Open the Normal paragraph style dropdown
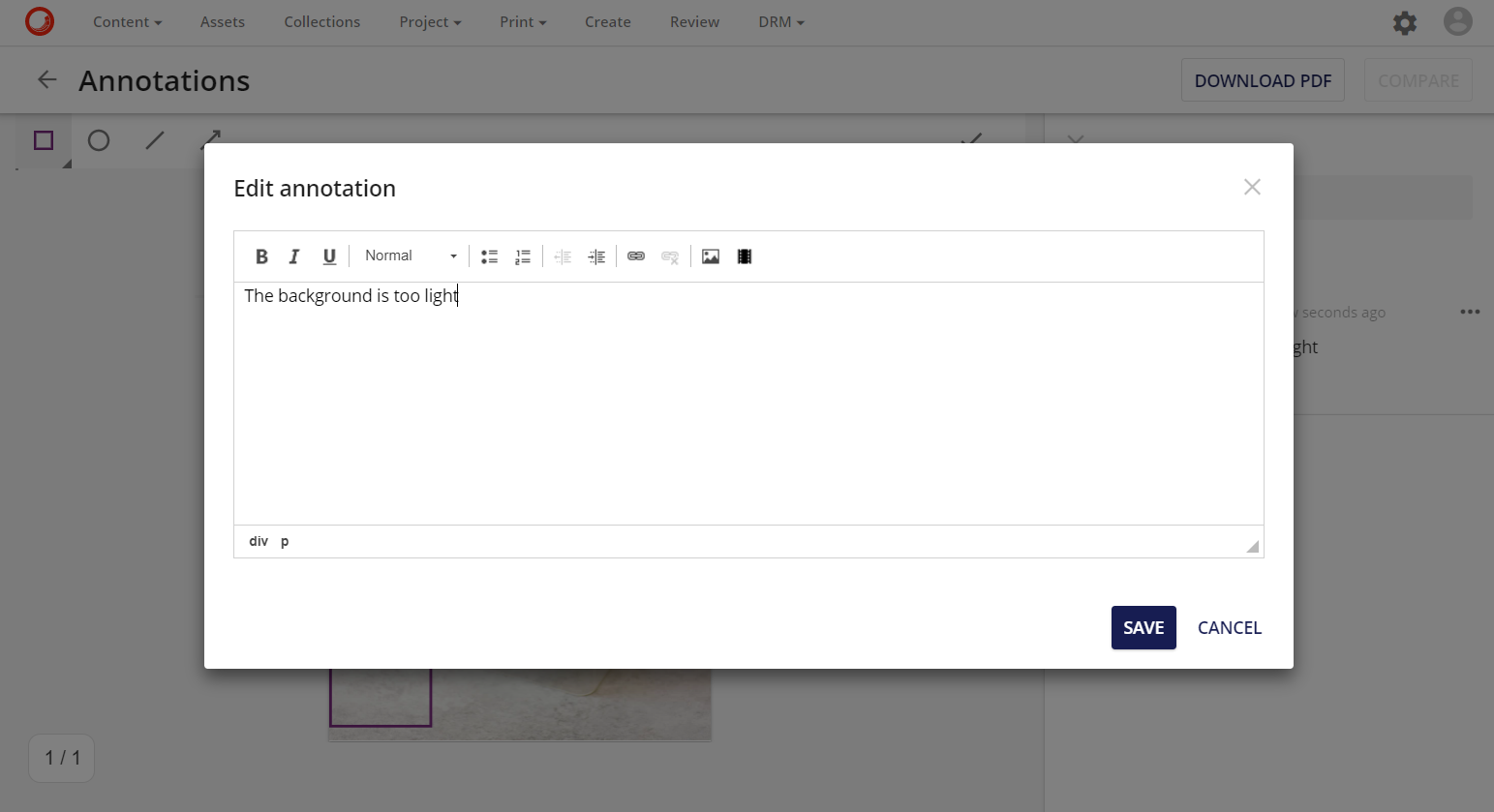This screenshot has height=812, width=1494. point(409,256)
